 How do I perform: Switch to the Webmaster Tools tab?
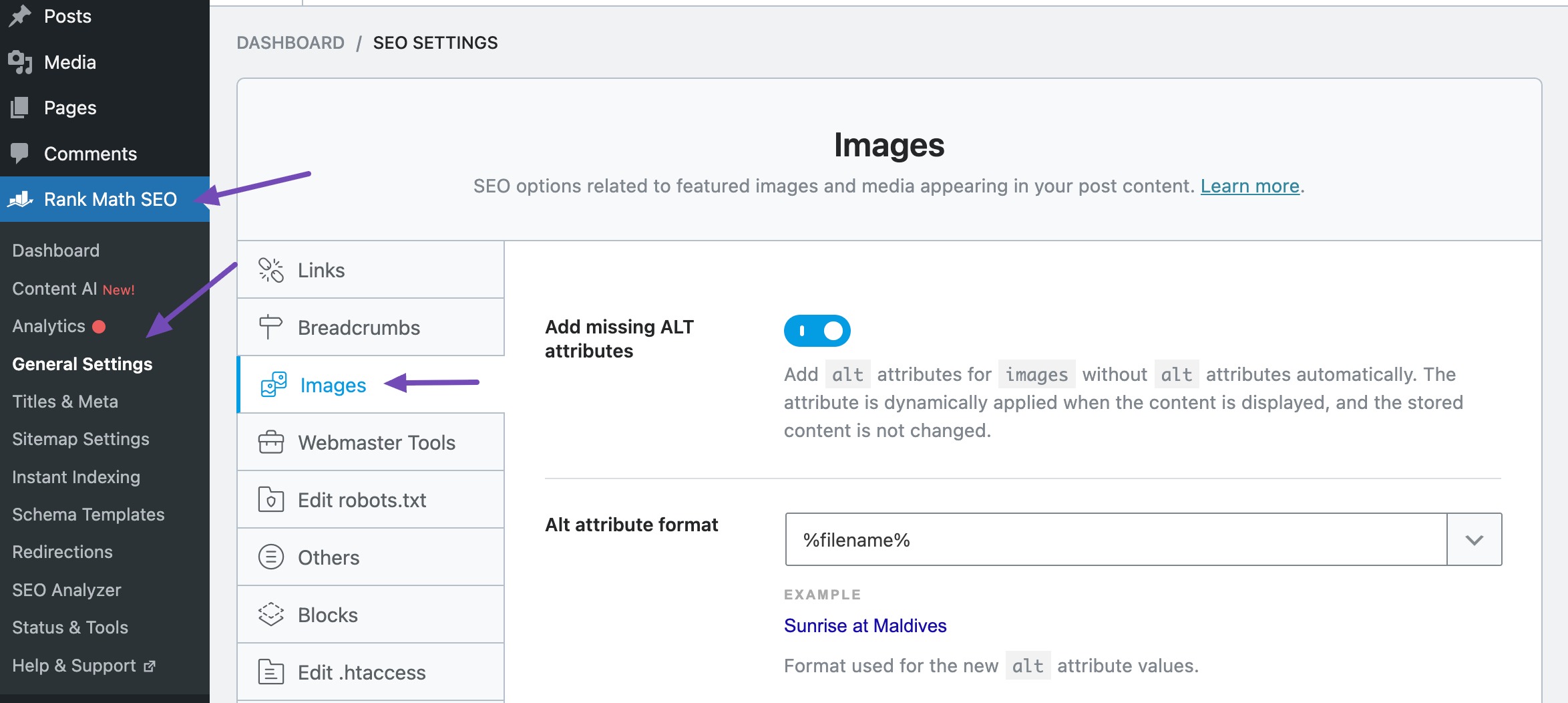pyautogui.click(x=377, y=442)
